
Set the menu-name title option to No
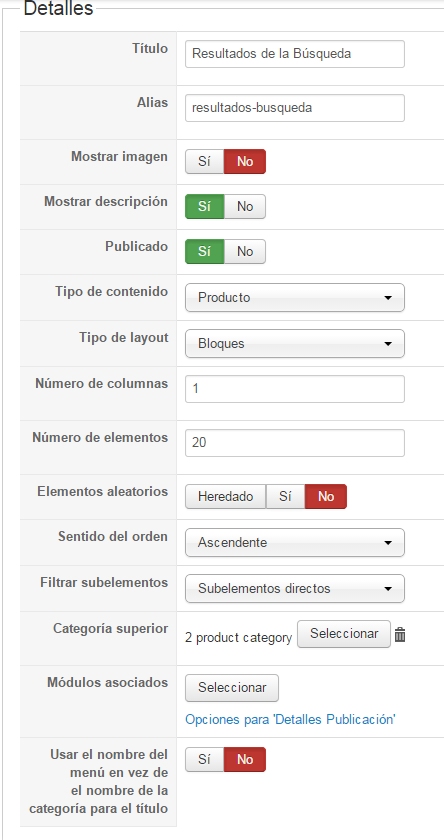pos(245,759)
